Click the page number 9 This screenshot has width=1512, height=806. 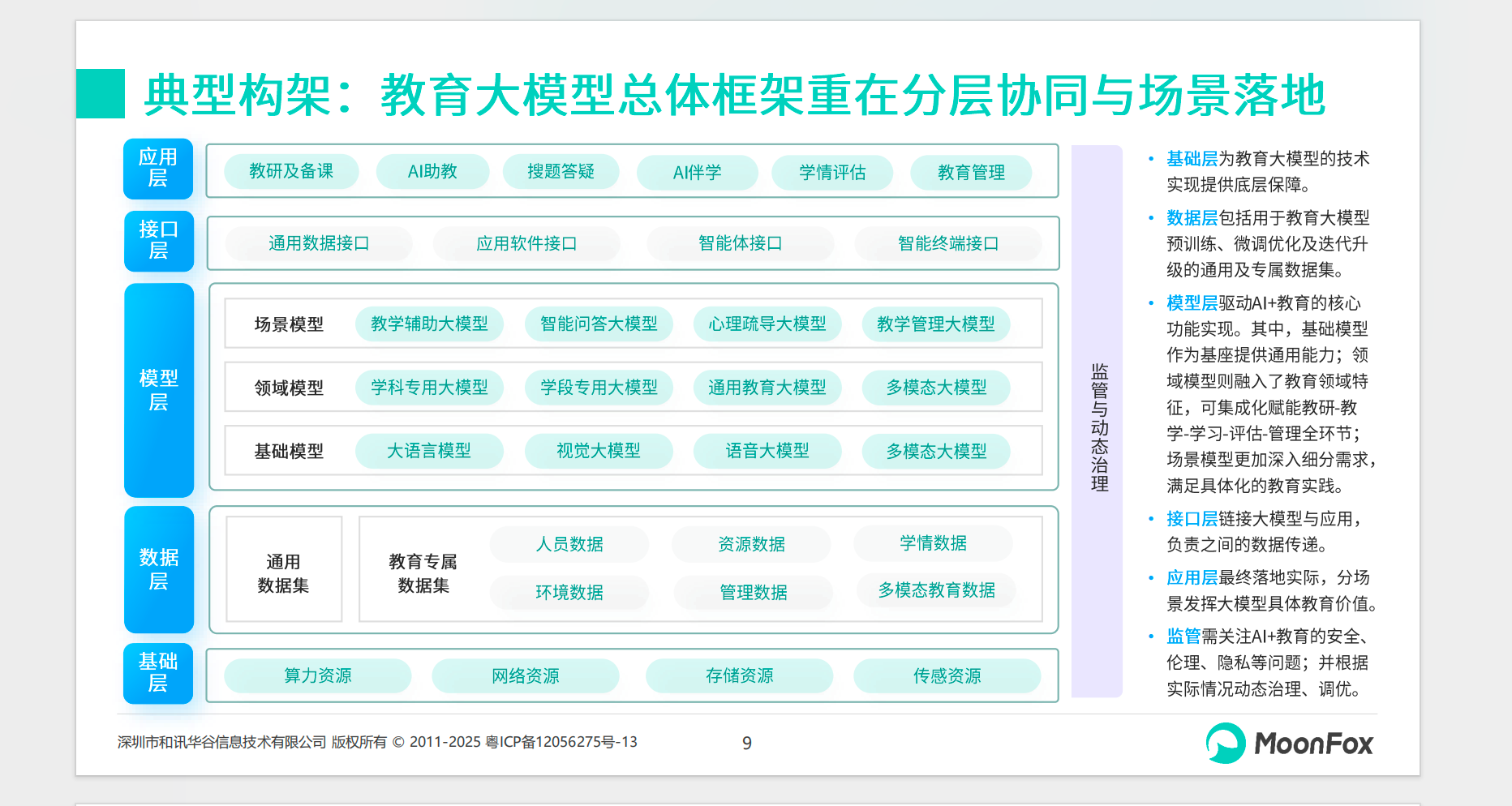click(x=747, y=743)
